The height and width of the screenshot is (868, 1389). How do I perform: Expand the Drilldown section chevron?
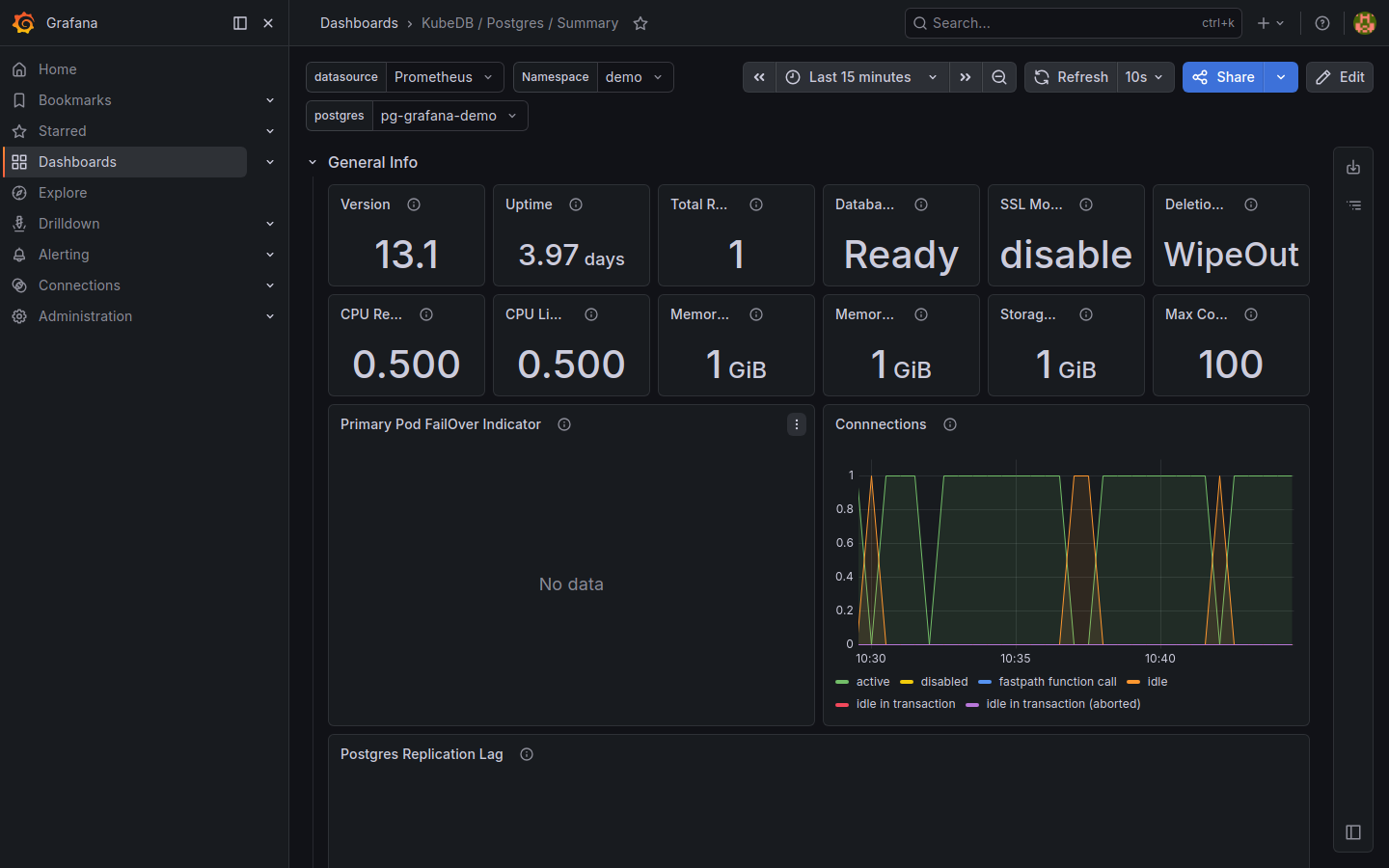[270, 224]
